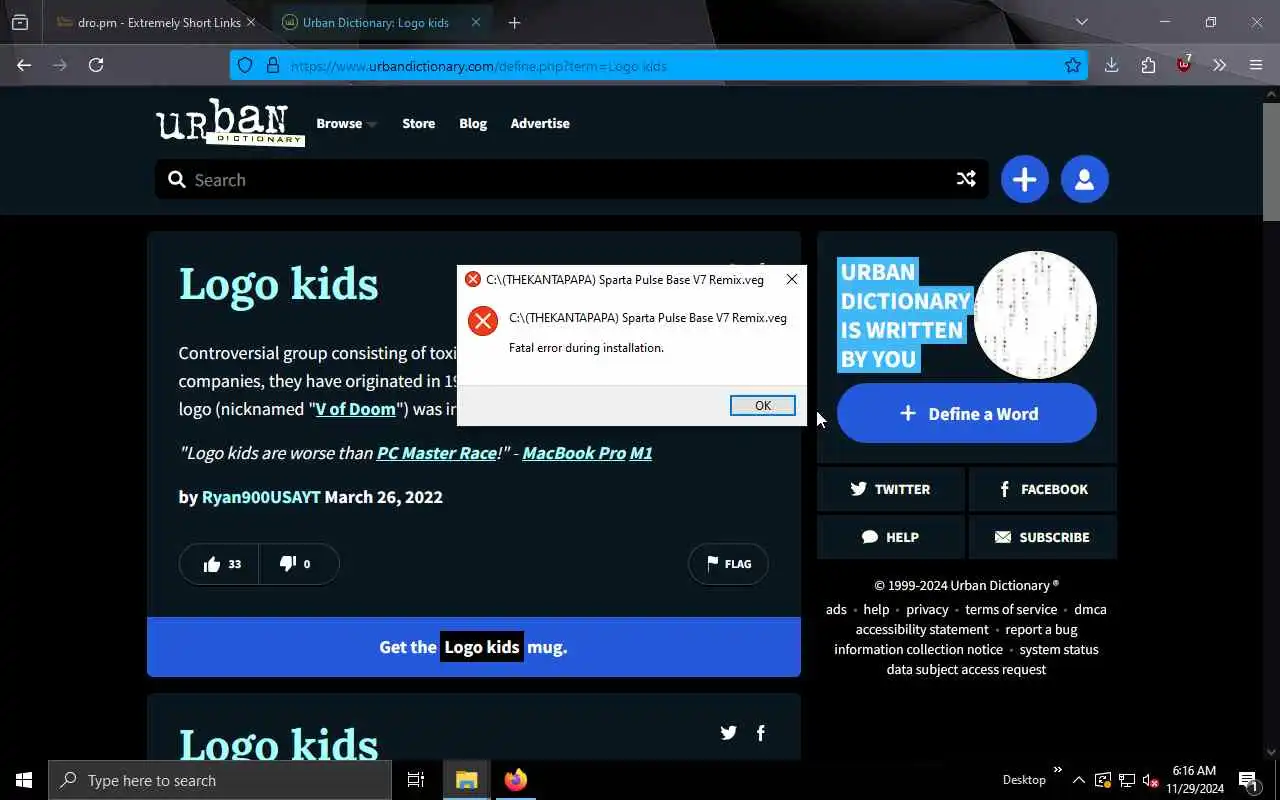Open author Ryan900USAYT's profile
The width and height of the screenshot is (1280, 800).
tap(261, 497)
